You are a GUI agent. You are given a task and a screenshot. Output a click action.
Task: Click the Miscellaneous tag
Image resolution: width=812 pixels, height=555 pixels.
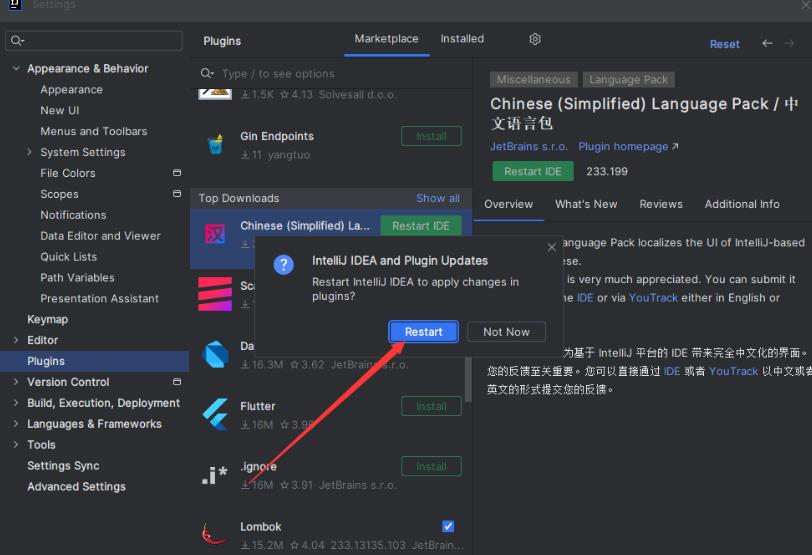click(x=533, y=79)
